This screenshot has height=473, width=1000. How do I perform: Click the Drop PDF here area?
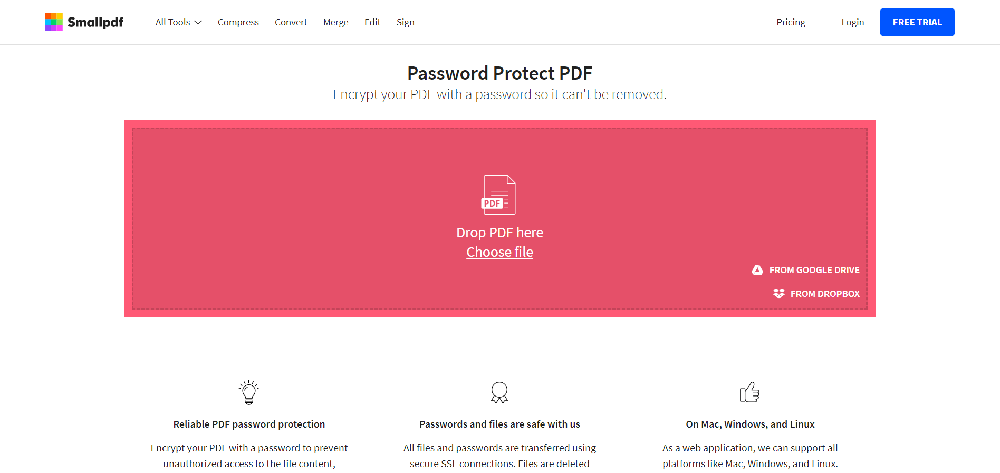499,232
